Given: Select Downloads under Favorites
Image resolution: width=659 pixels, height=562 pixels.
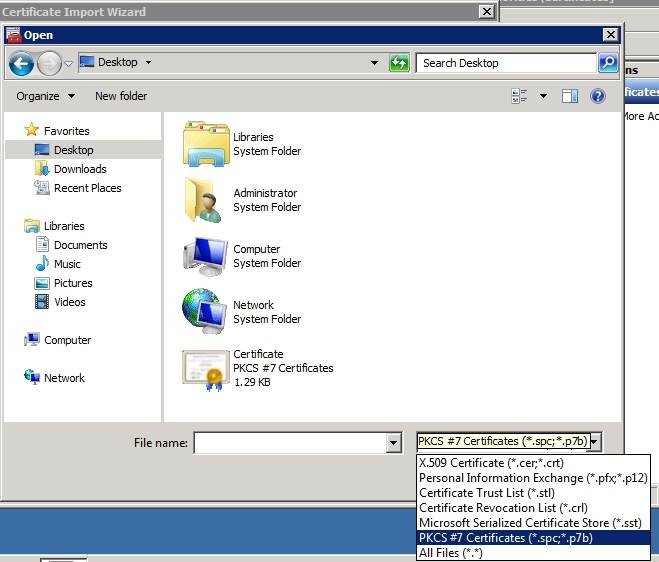Looking at the screenshot, I should coord(80,169).
